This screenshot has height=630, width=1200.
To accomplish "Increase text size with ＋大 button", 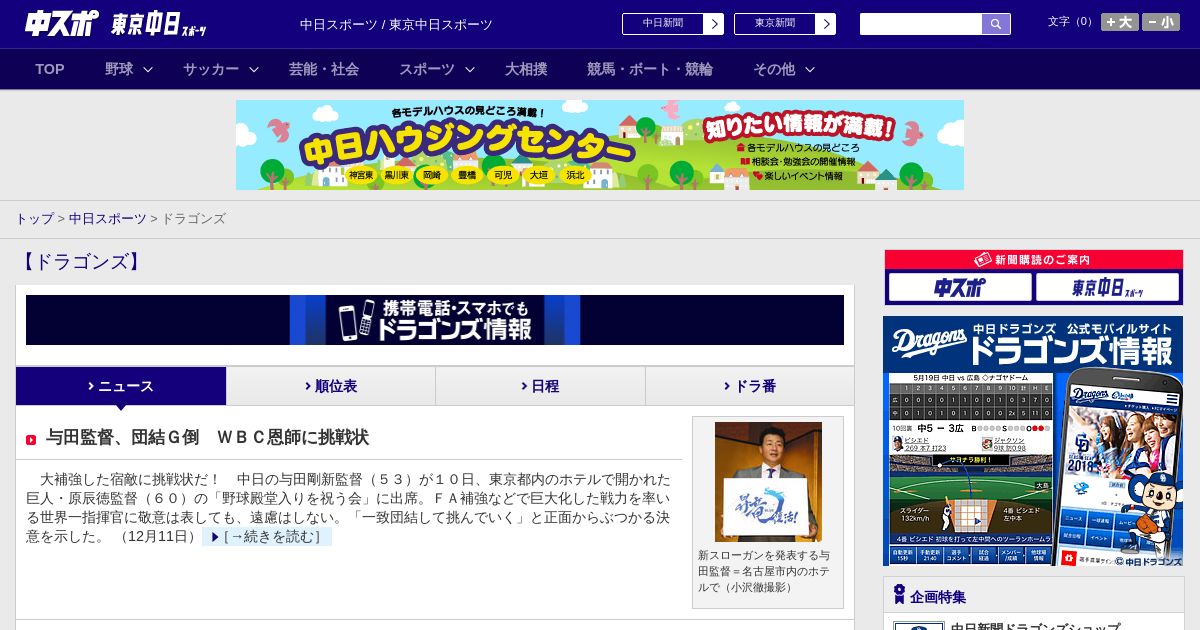I will pos(1120,22).
